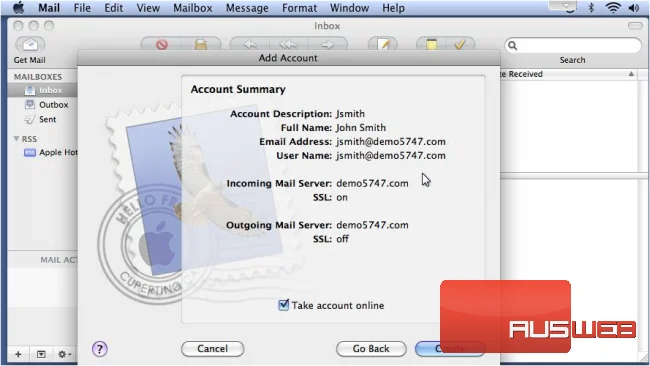Click the New Message compose icon
The image size is (650, 366).
[x=383, y=44]
